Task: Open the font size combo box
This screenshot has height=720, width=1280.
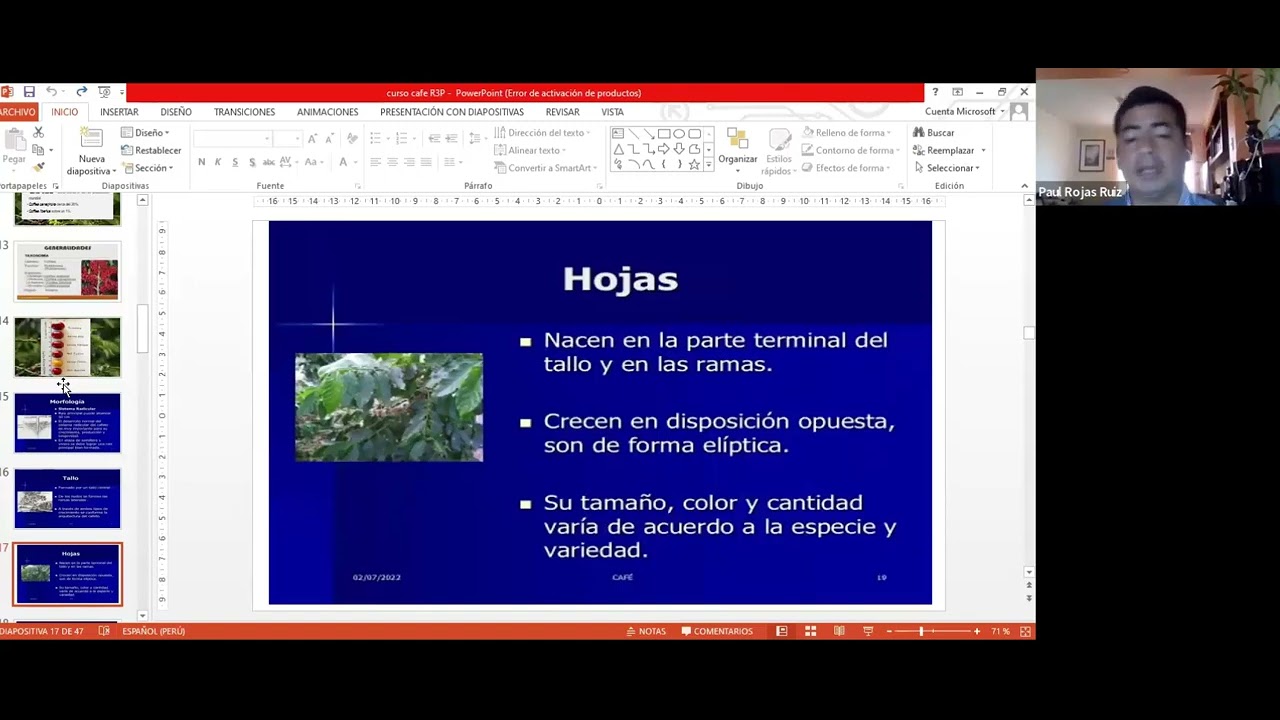Action: pos(288,139)
